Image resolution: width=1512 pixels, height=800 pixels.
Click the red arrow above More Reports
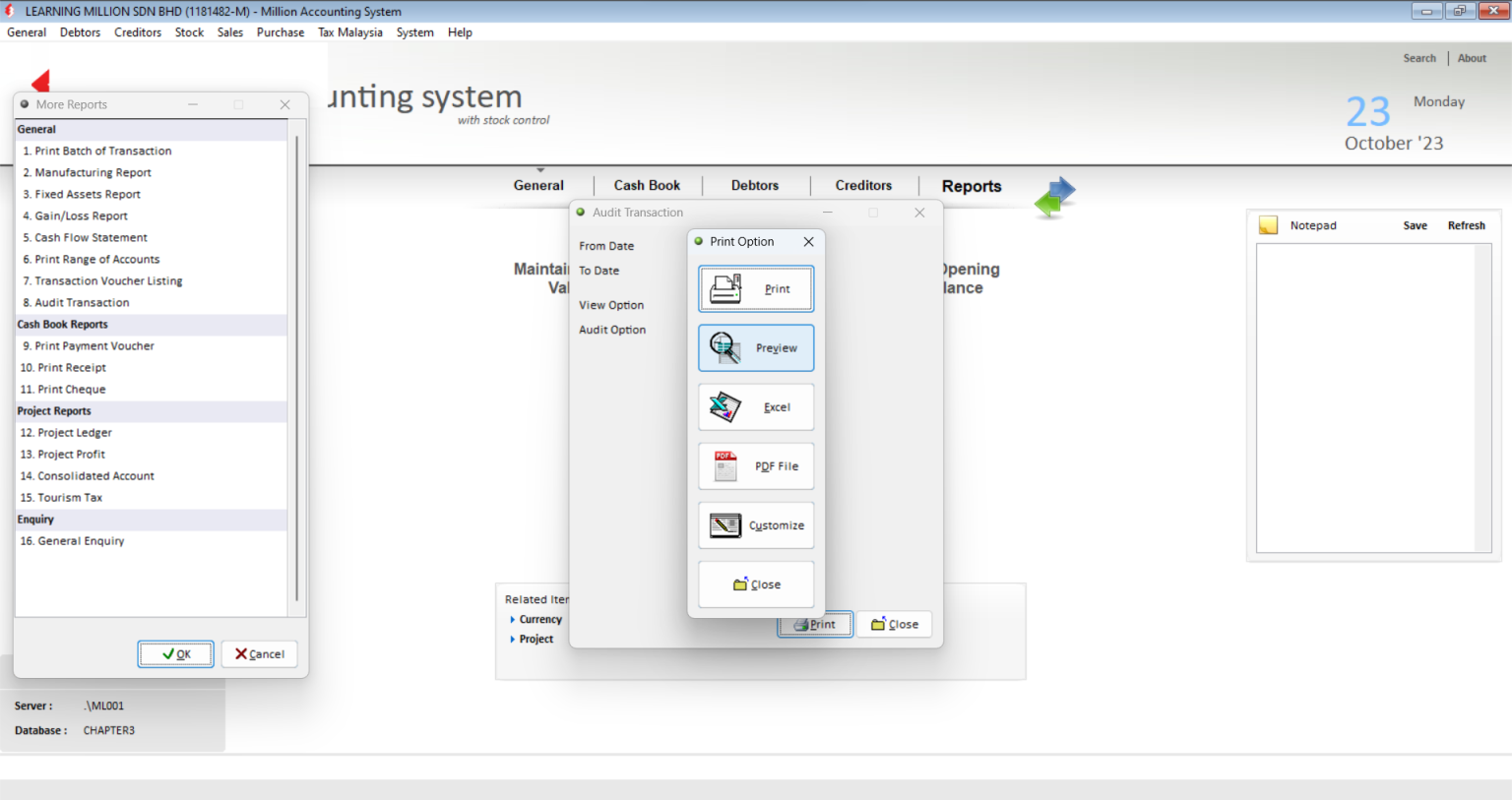(x=40, y=81)
